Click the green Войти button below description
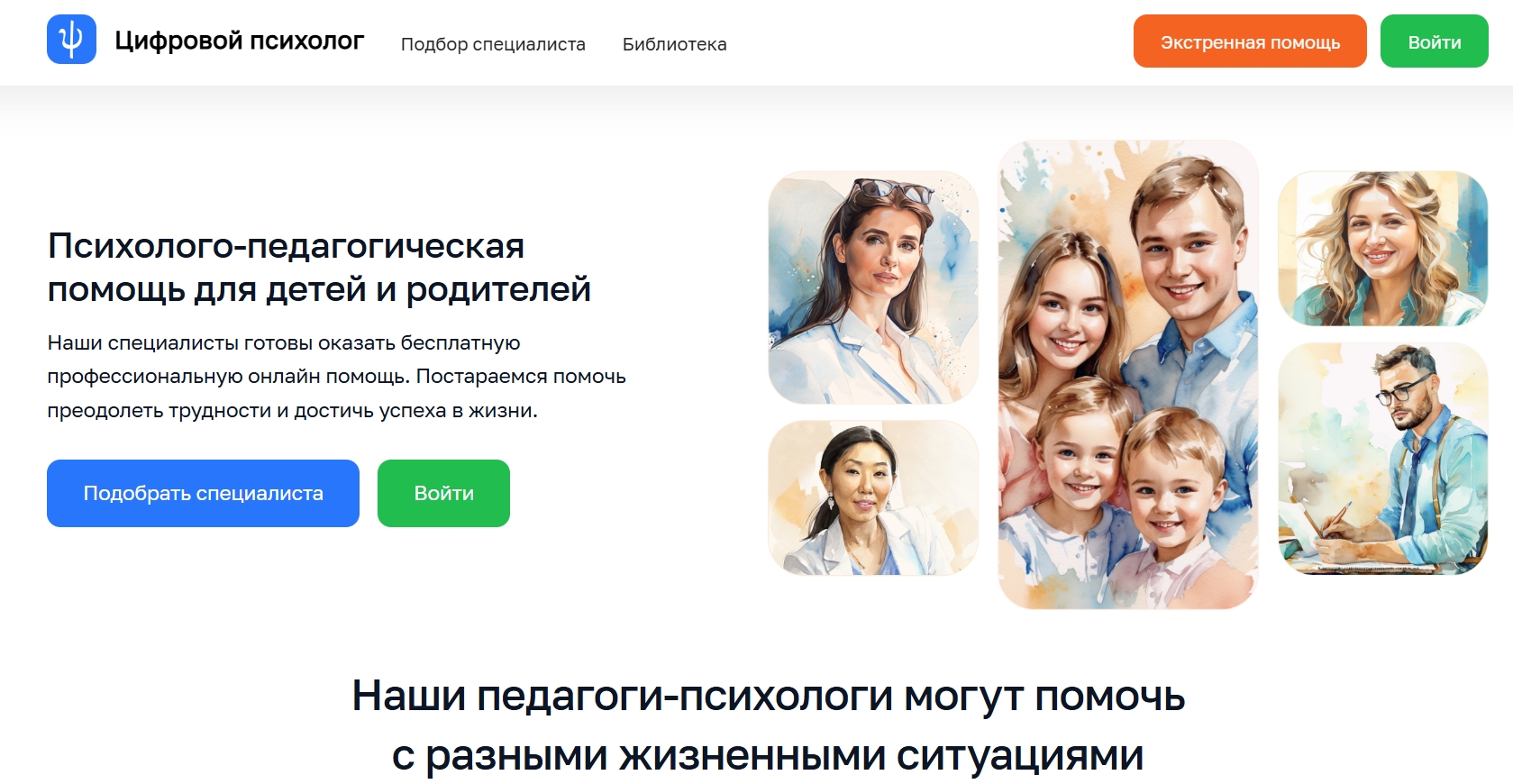 point(443,493)
